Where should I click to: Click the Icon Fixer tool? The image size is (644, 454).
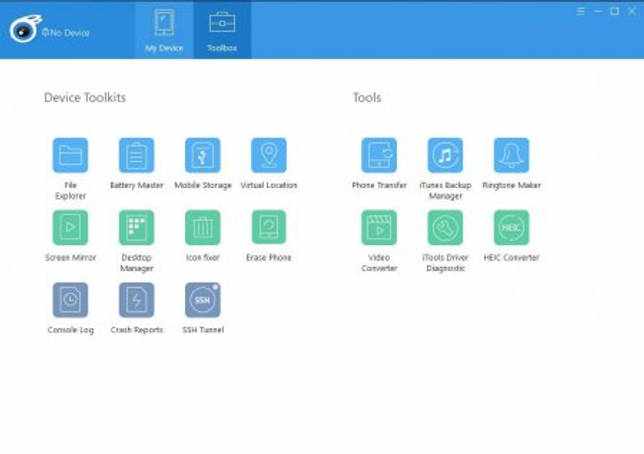click(202, 228)
